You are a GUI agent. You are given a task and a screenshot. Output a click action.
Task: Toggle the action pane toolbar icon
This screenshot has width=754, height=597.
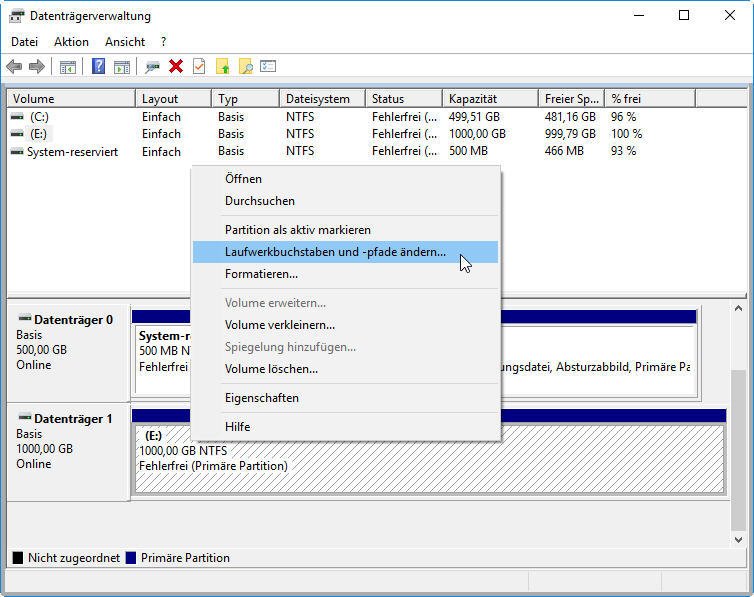point(122,66)
